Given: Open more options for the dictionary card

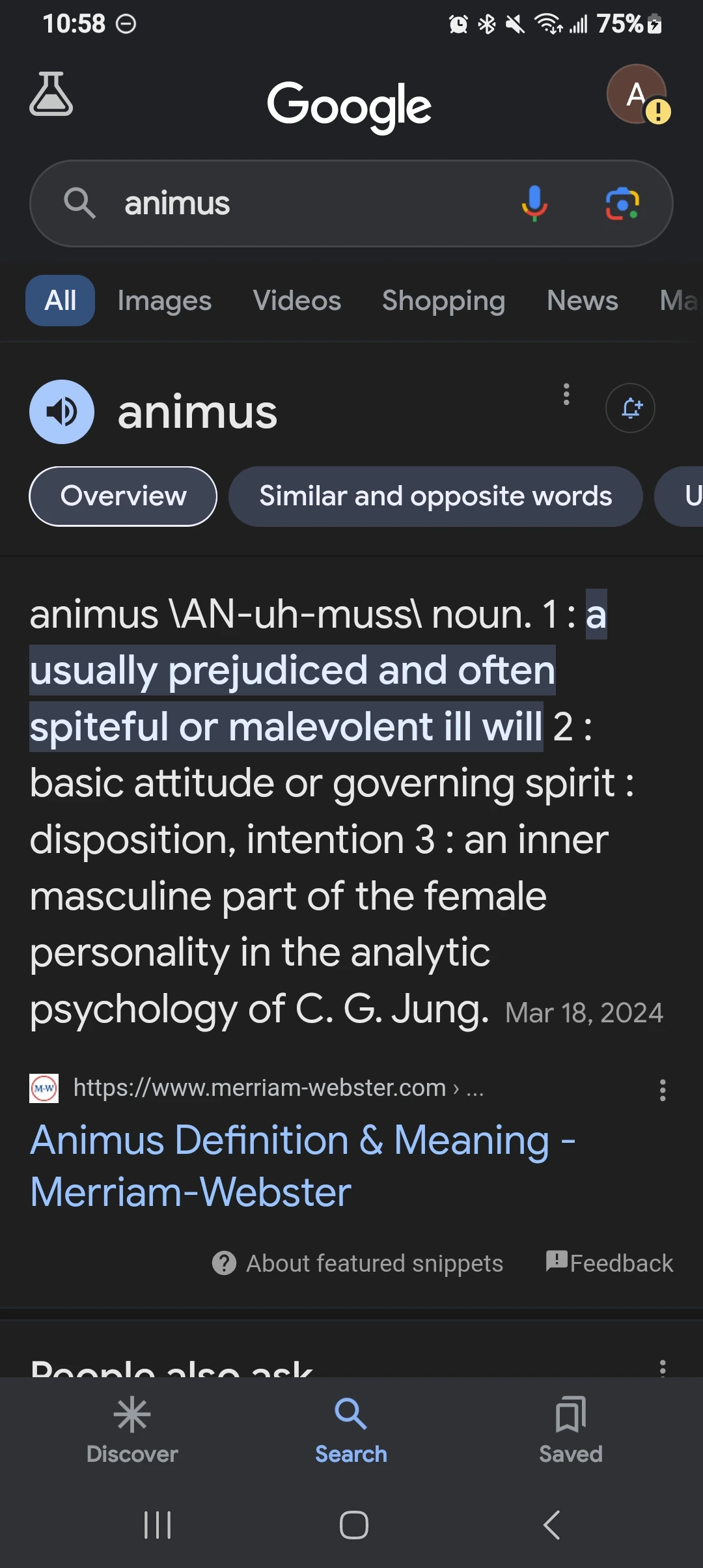Looking at the screenshot, I should (x=566, y=395).
